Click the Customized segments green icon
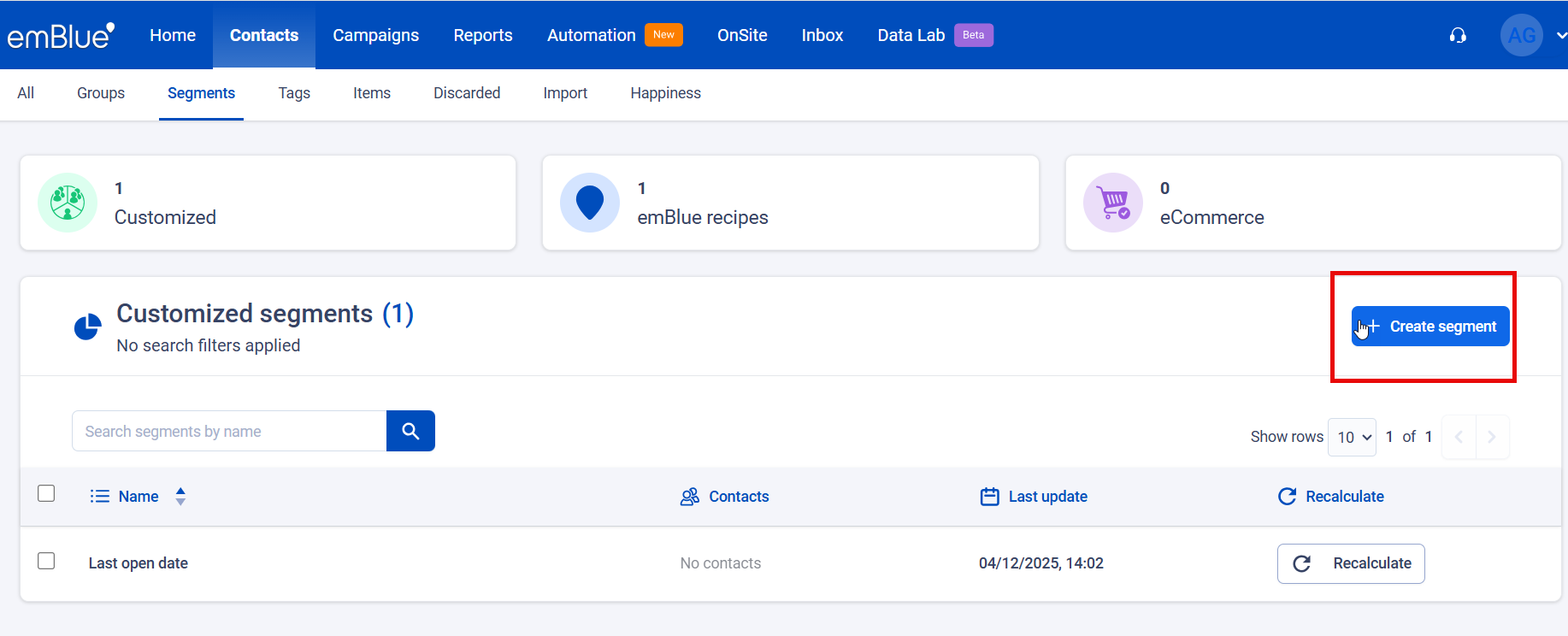The width and height of the screenshot is (1568, 636). coord(68,203)
